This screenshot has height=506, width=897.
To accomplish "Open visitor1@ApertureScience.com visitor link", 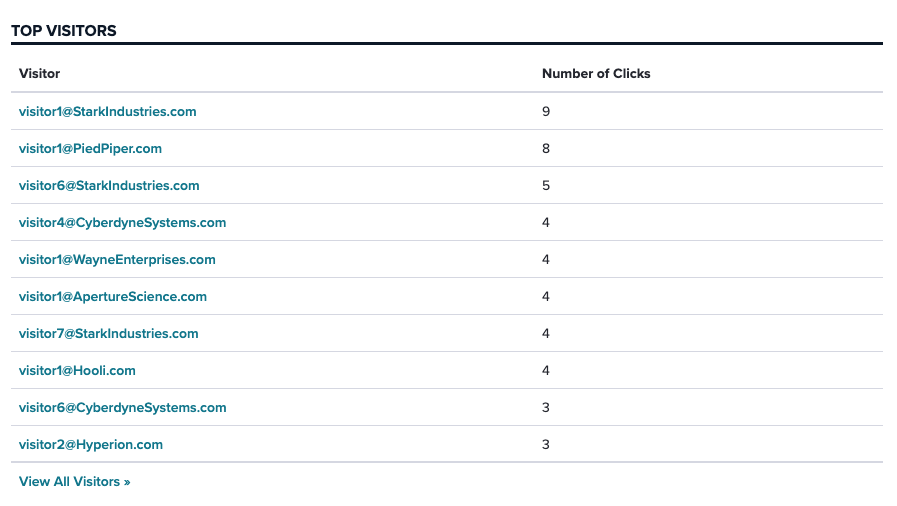I will point(113,297).
